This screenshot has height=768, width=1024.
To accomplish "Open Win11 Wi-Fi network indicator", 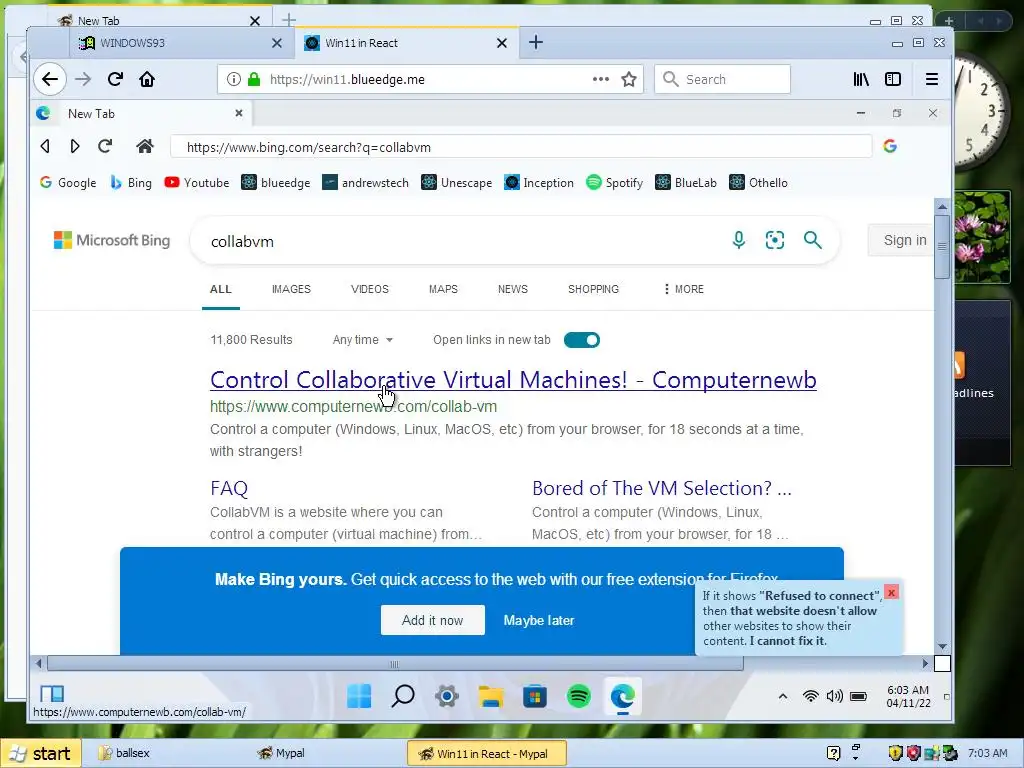I will pyautogui.click(x=810, y=697).
